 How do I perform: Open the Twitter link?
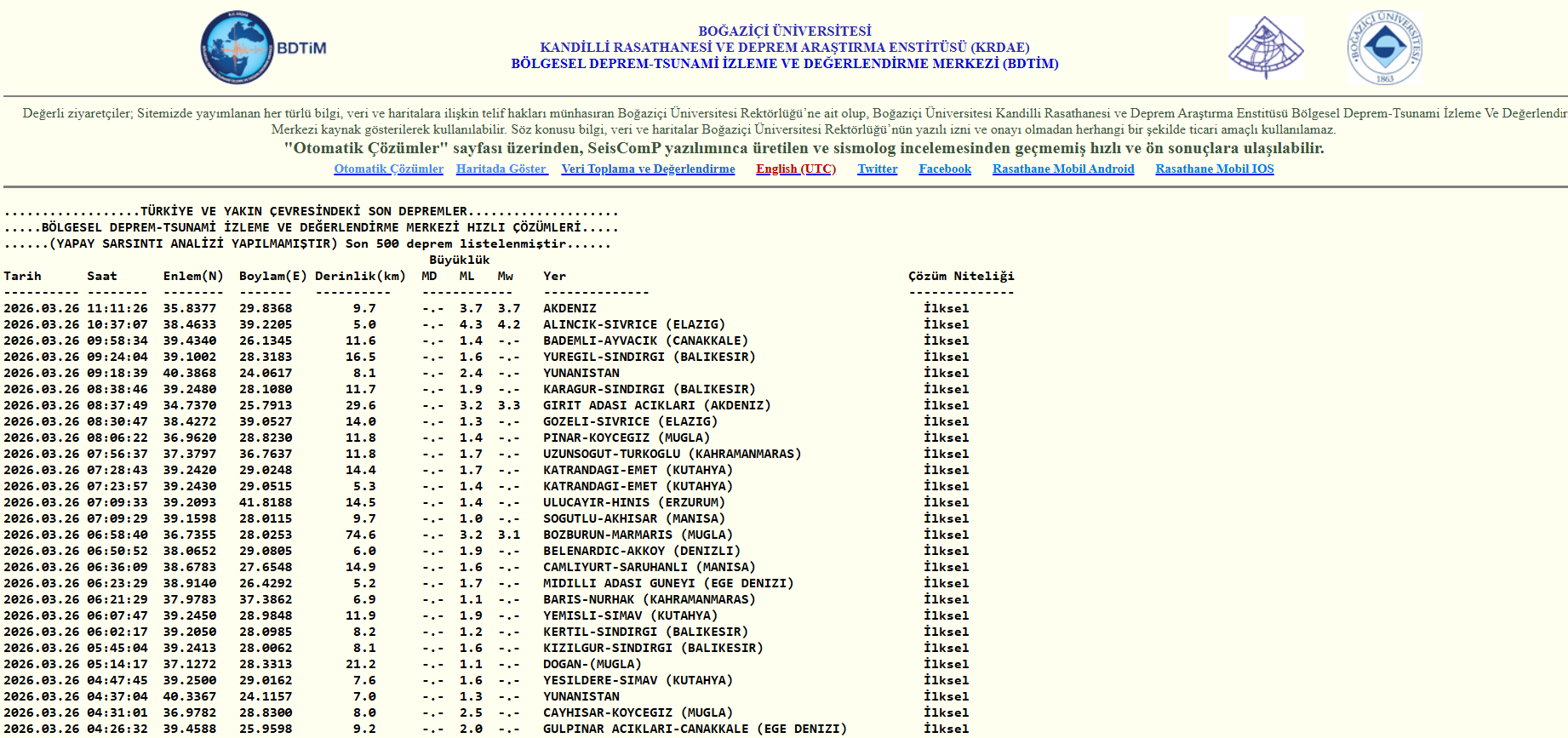877,169
